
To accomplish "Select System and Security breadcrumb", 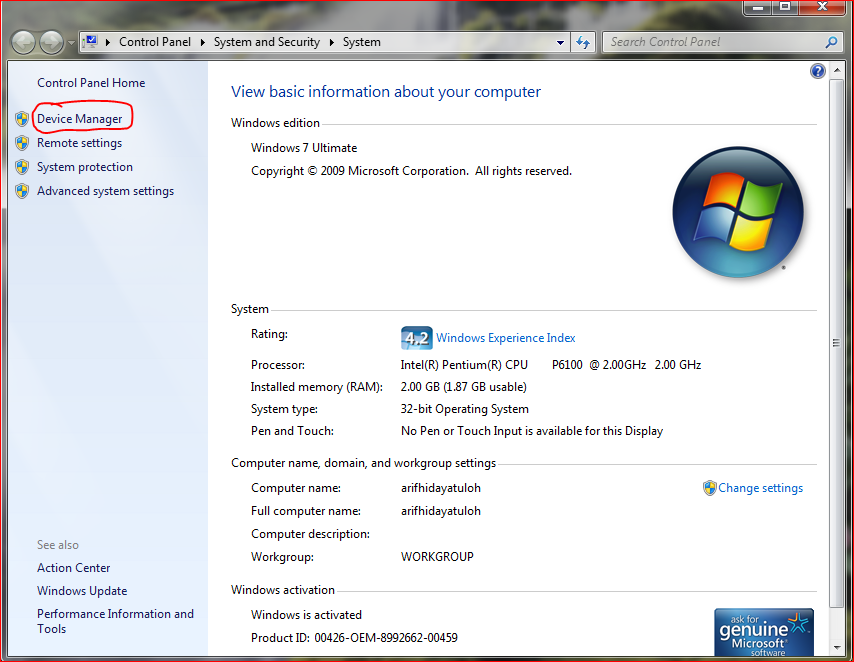I will [x=266, y=42].
